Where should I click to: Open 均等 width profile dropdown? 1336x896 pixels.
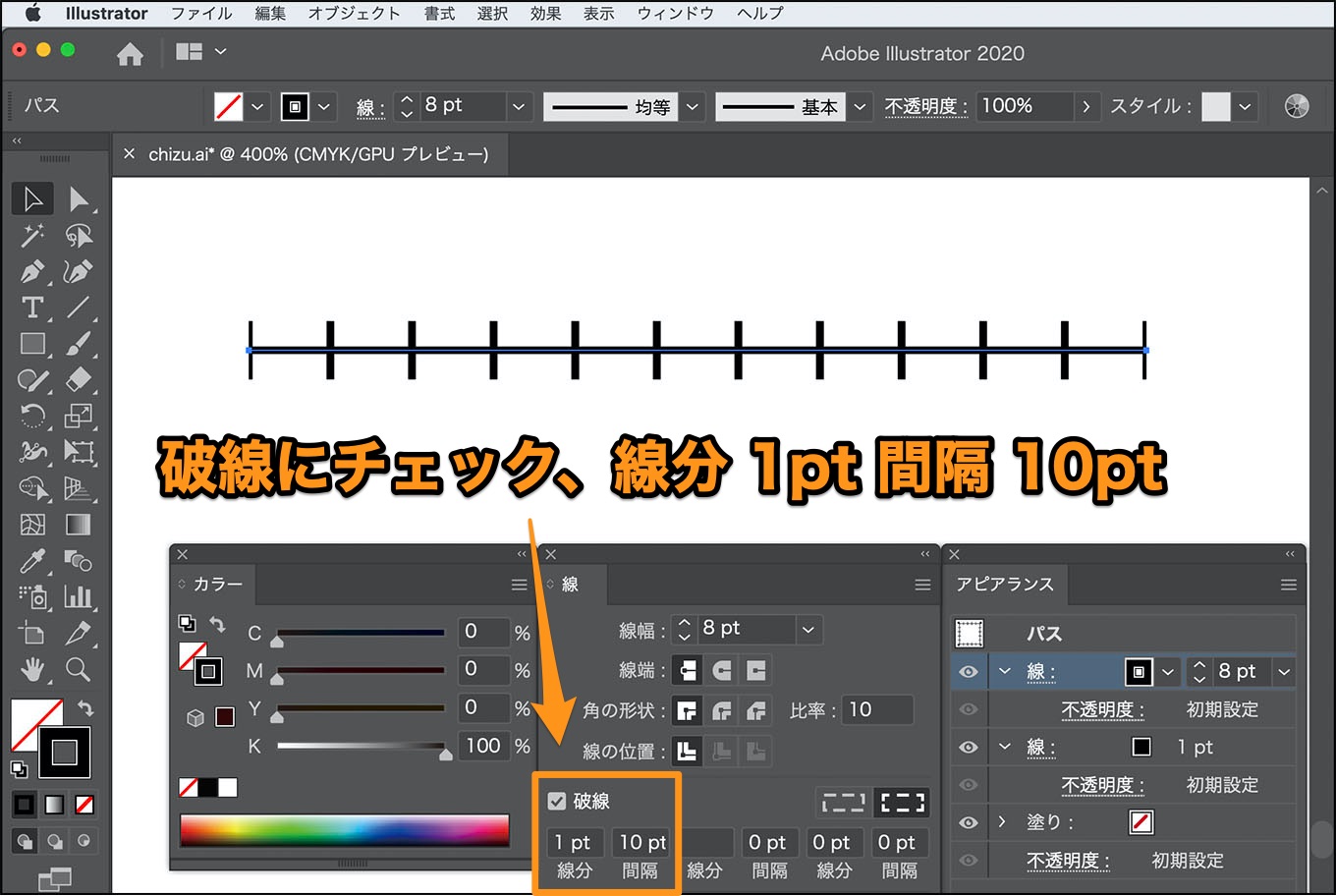click(694, 106)
